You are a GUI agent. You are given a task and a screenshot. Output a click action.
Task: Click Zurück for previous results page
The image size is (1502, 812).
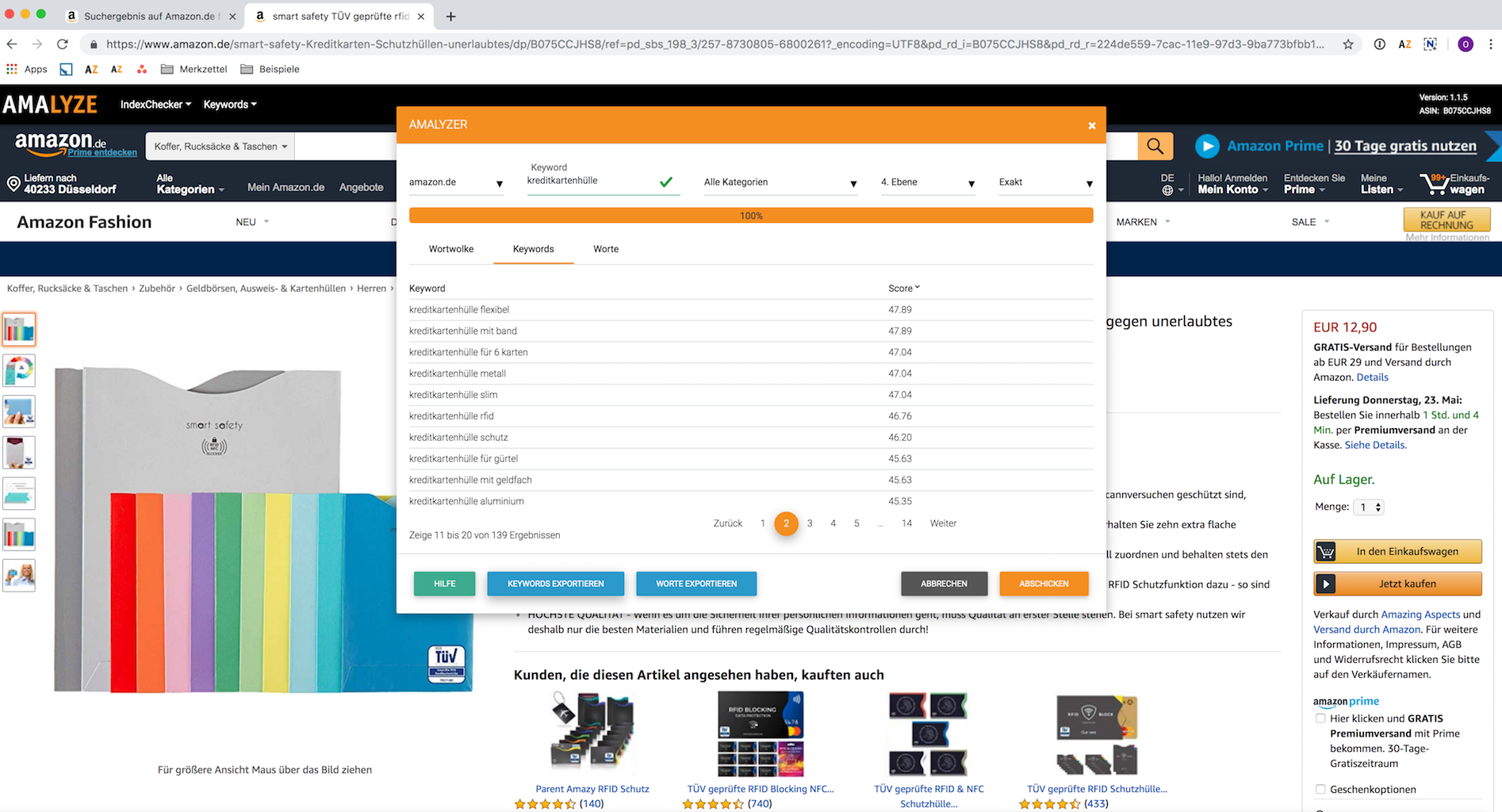[x=727, y=523]
